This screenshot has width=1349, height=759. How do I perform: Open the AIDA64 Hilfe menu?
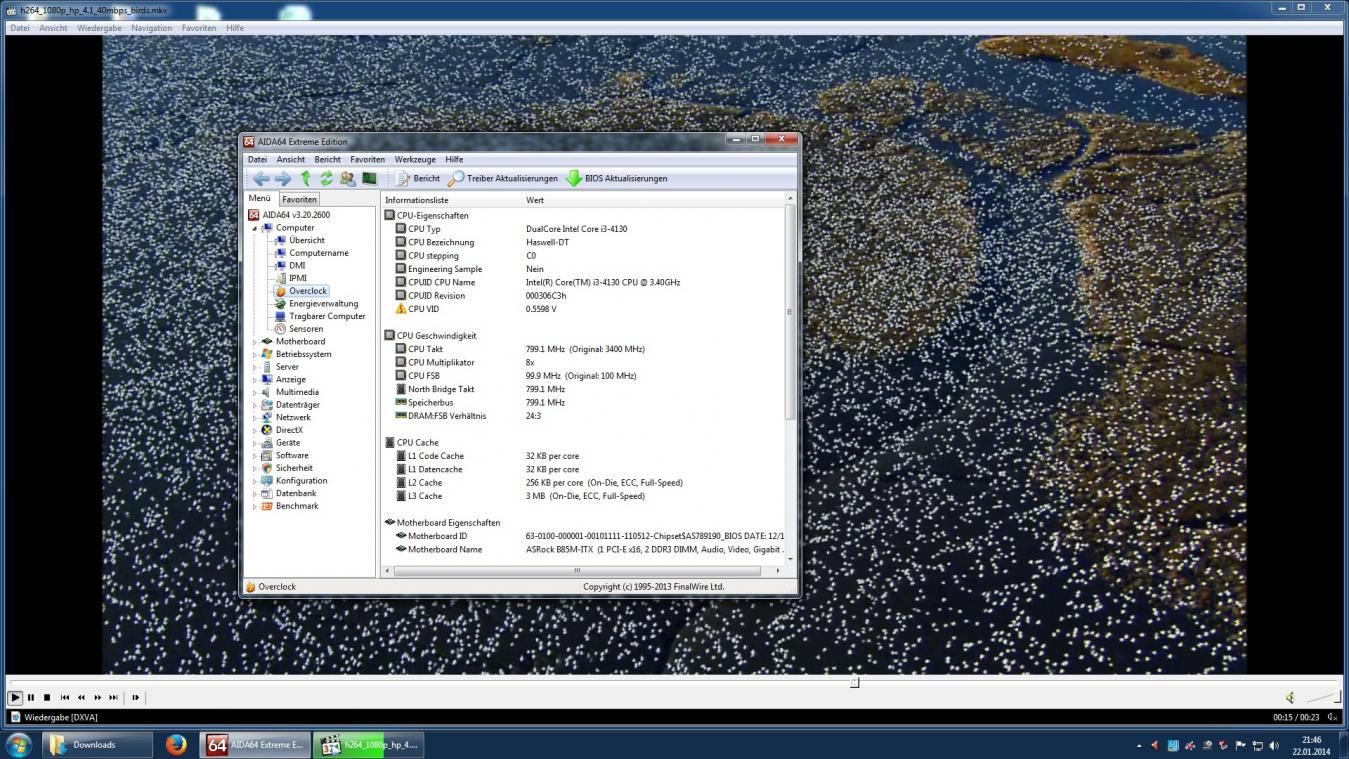point(454,159)
